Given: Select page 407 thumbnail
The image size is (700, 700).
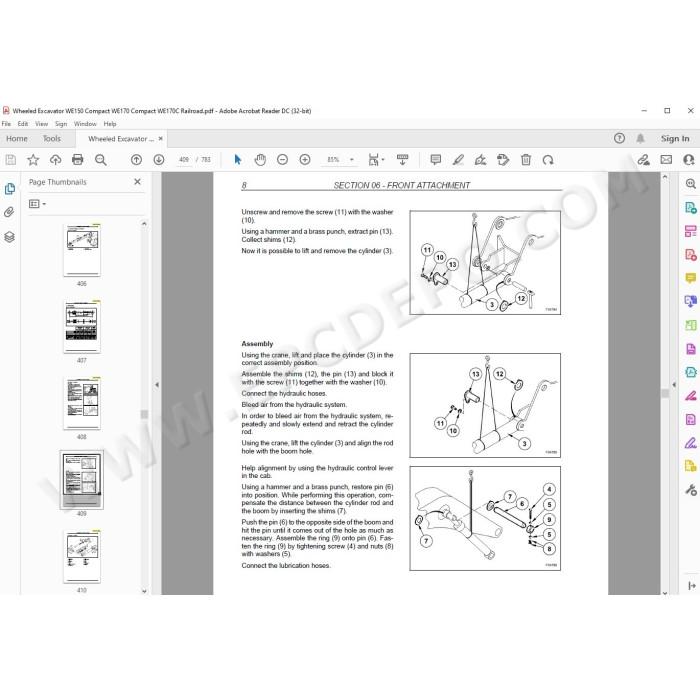Looking at the screenshot, I should pos(82,327).
